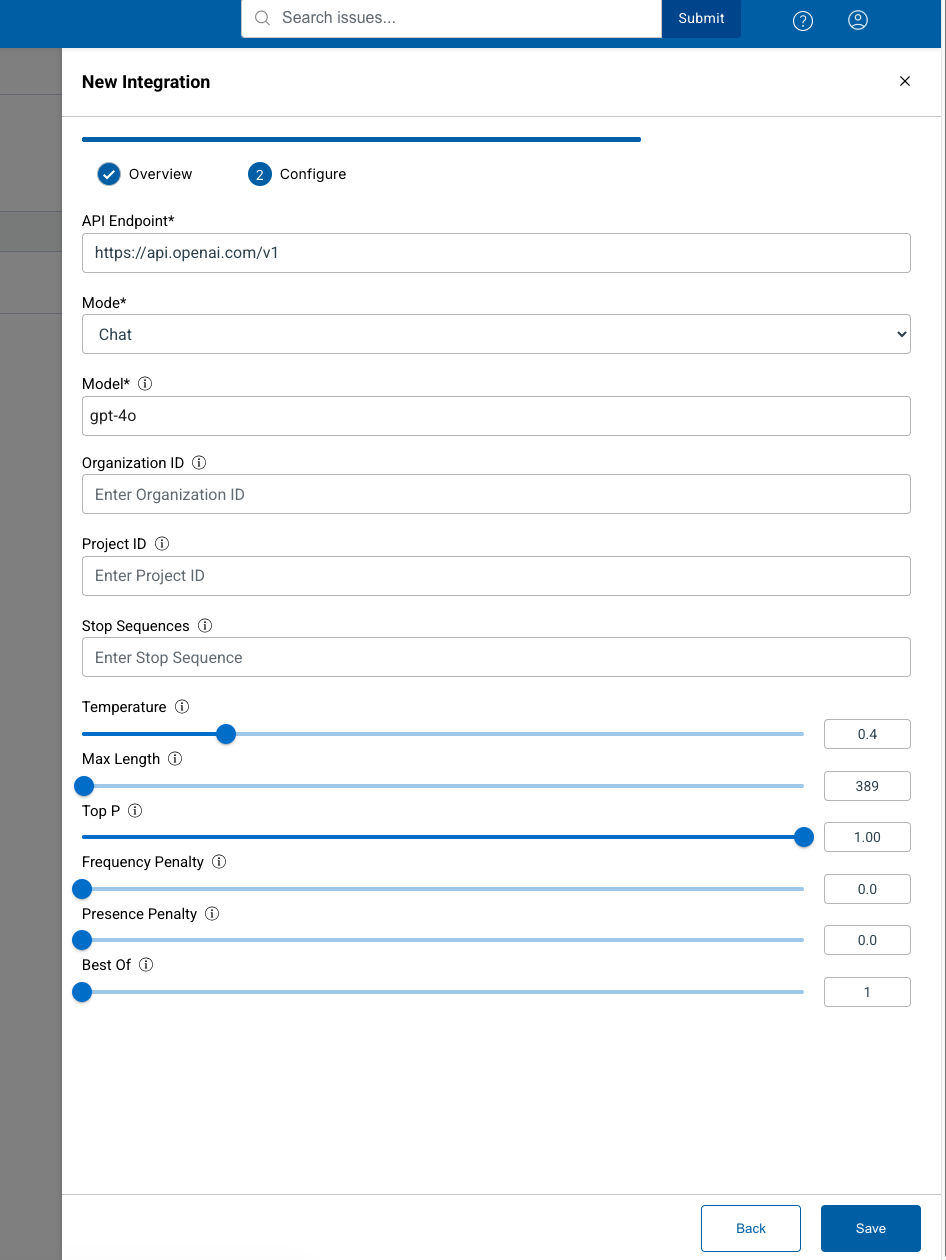Click the Temperature info icon

click(x=182, y=707)
